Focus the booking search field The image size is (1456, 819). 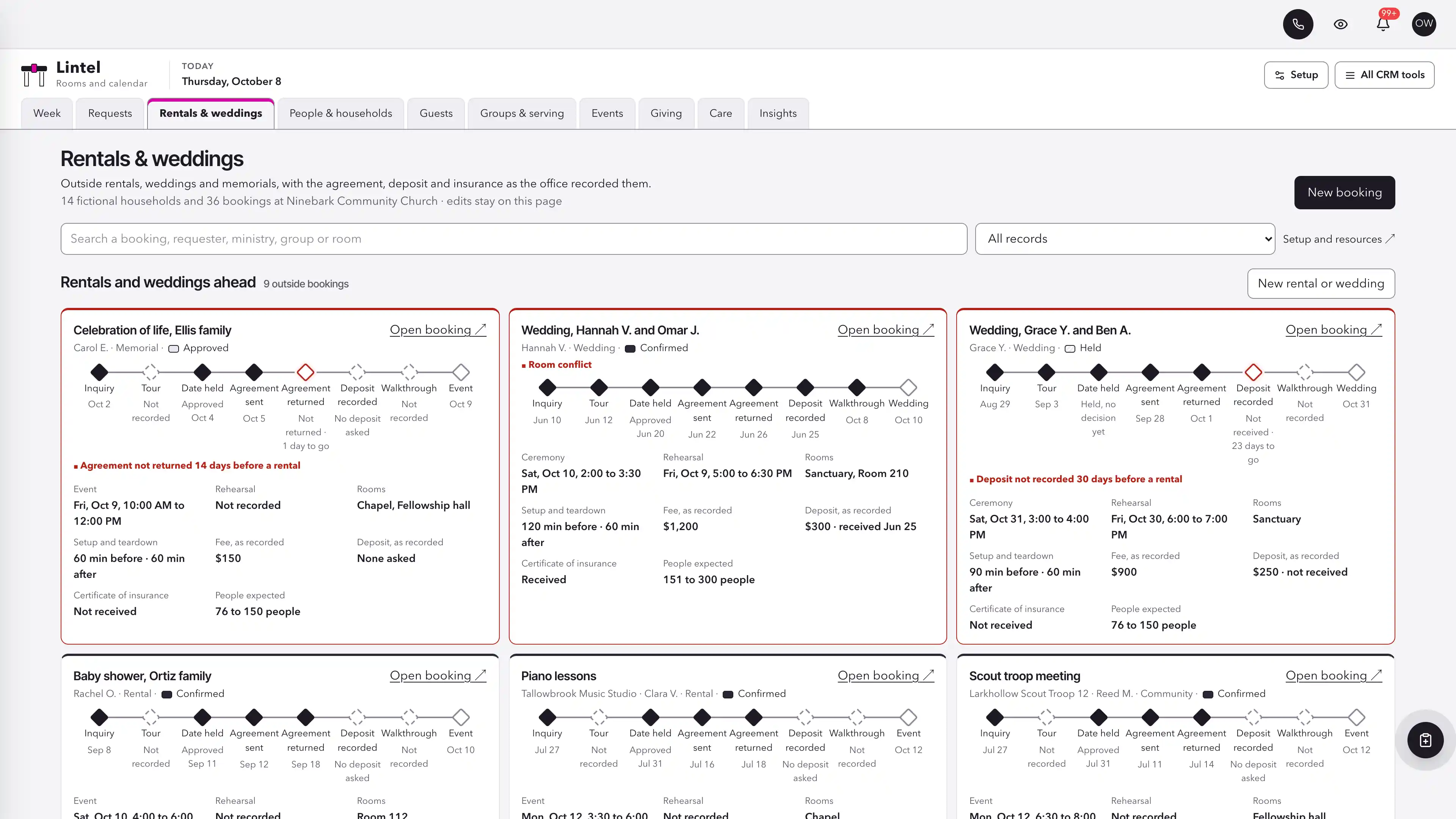(514, 238)
